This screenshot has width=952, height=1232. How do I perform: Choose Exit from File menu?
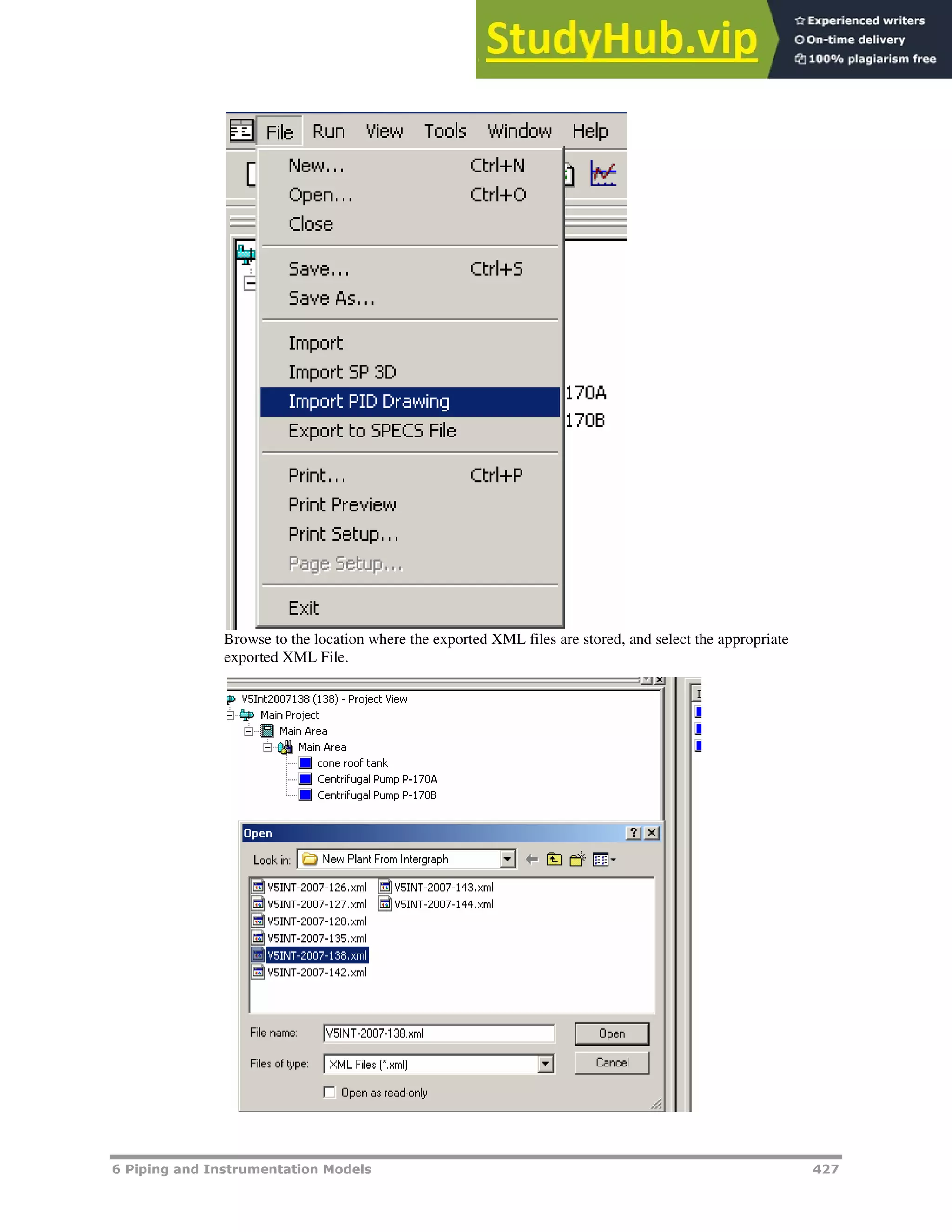tap(410, 608)
